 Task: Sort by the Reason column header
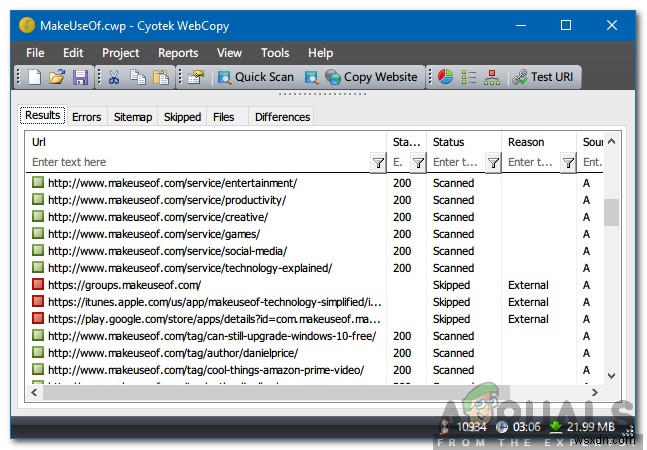pyautogui.click(x=539, y=142)
